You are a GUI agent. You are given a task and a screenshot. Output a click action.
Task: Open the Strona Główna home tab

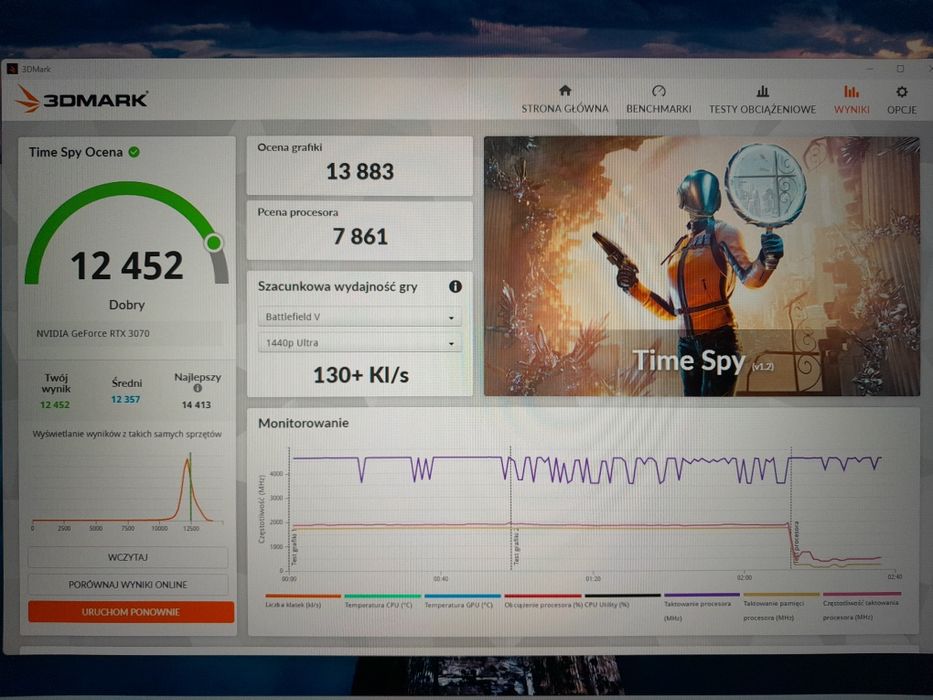point(565,99)
